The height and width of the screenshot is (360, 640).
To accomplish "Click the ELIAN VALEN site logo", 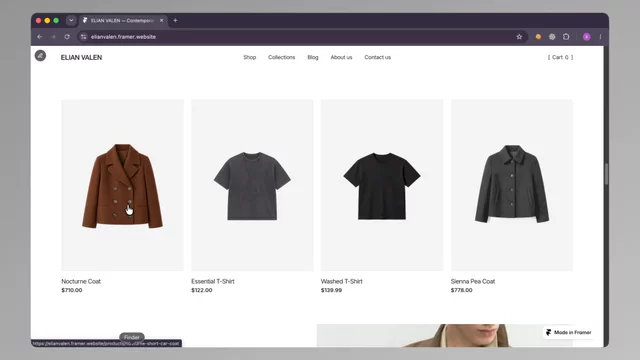I will (x=81, y=58).
